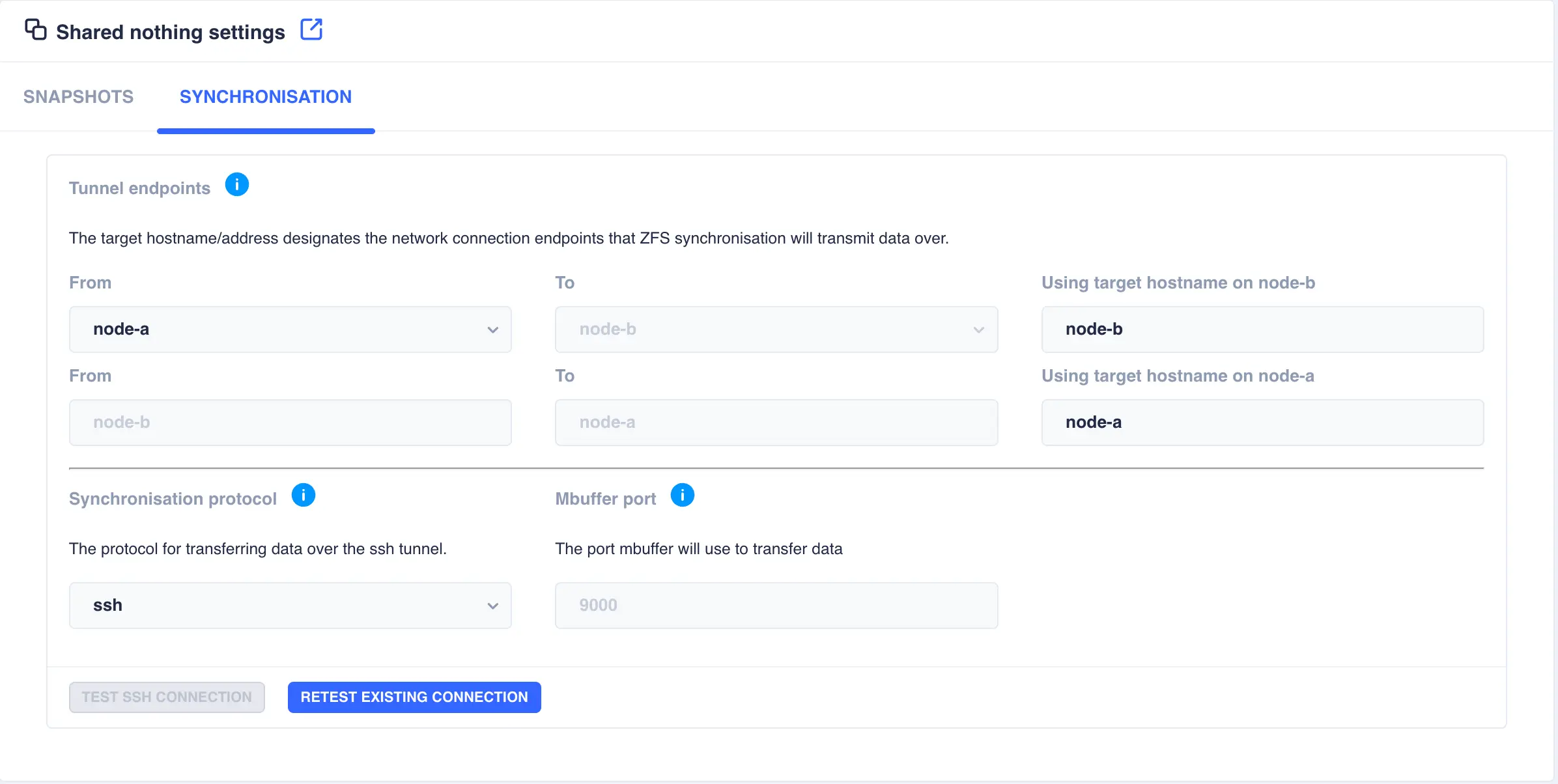The height and width of the screenshot is (784, 1558).
Task: Click the Synchronisation protocol info icon
Action: click(x=304, y=495)
